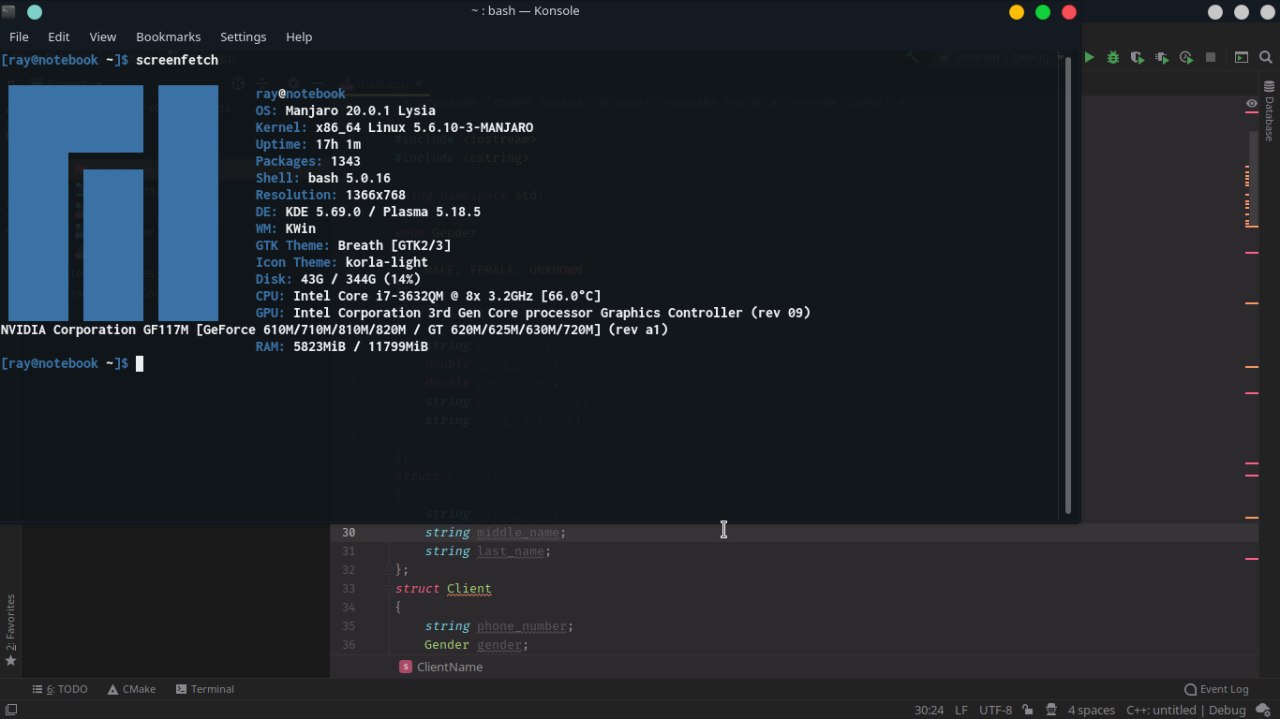
Task: Click Konsole window icon in title bar
Action: [x=9, y=12]
